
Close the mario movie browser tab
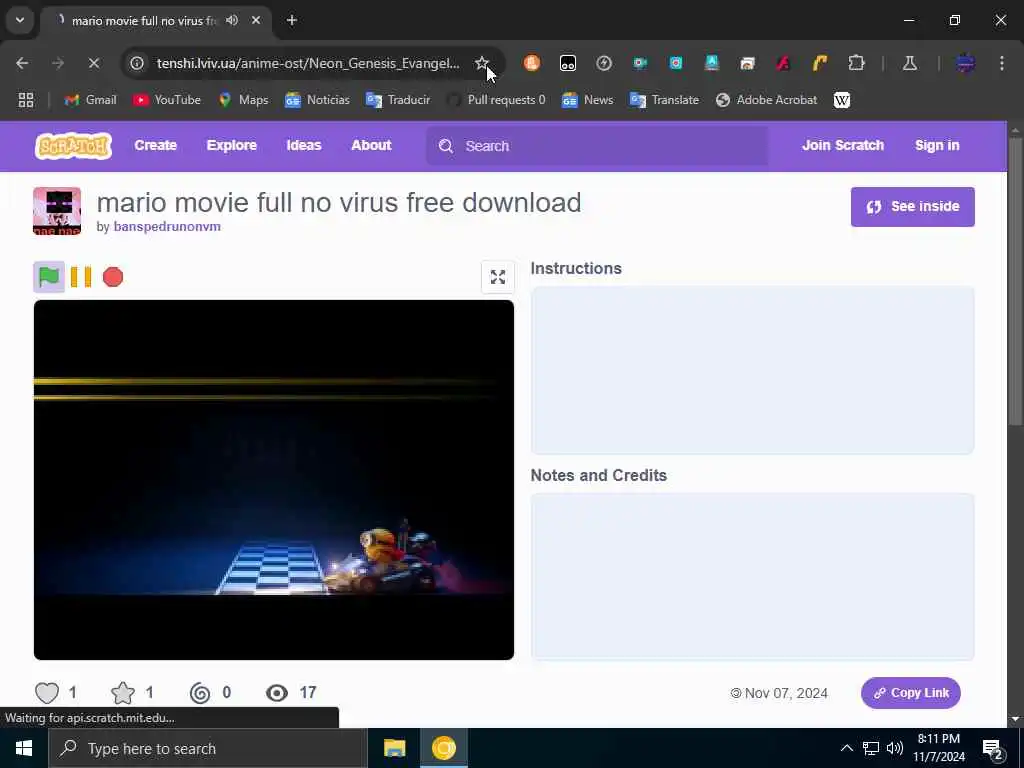256,20
